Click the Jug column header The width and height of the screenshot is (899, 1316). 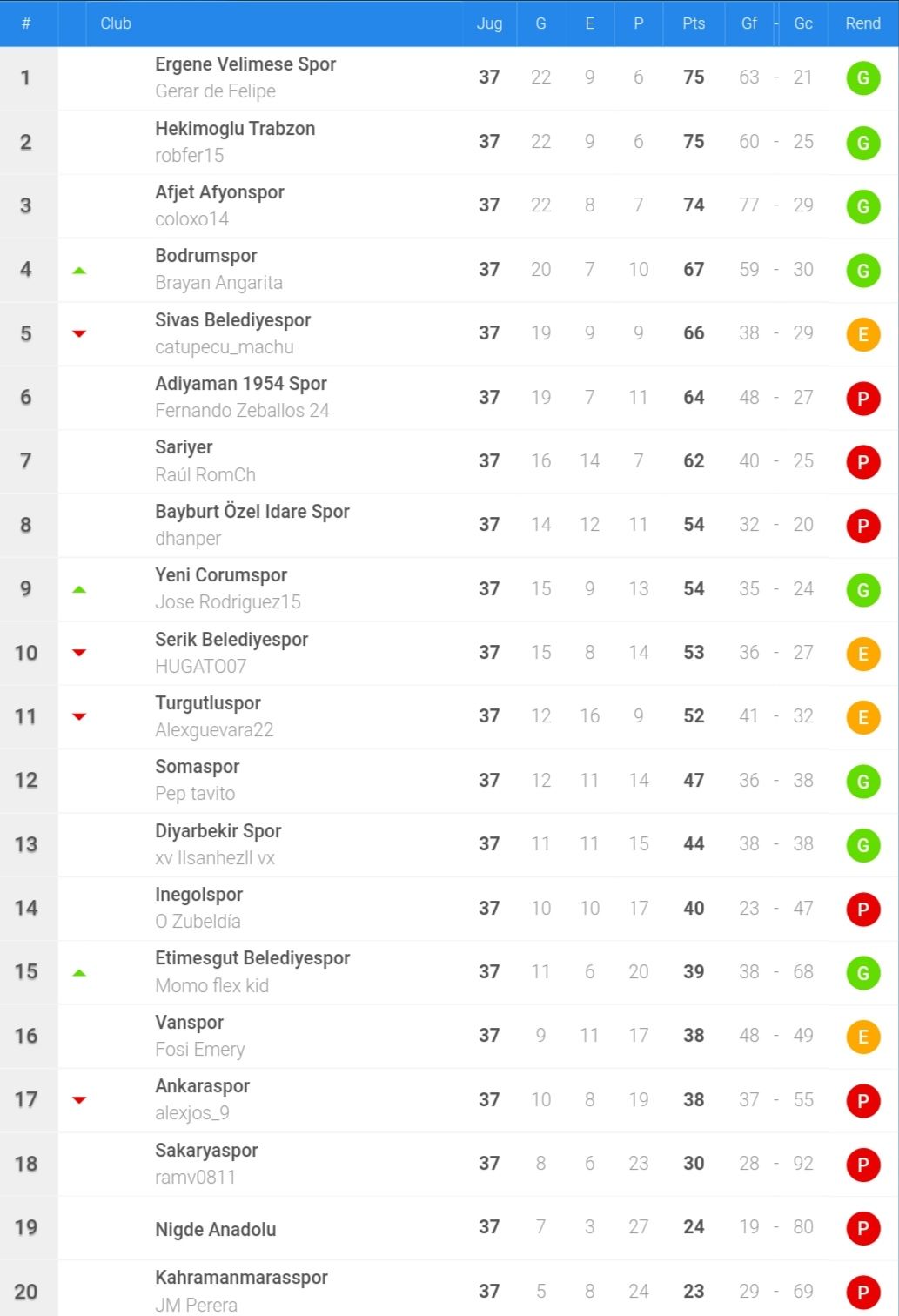489,23
